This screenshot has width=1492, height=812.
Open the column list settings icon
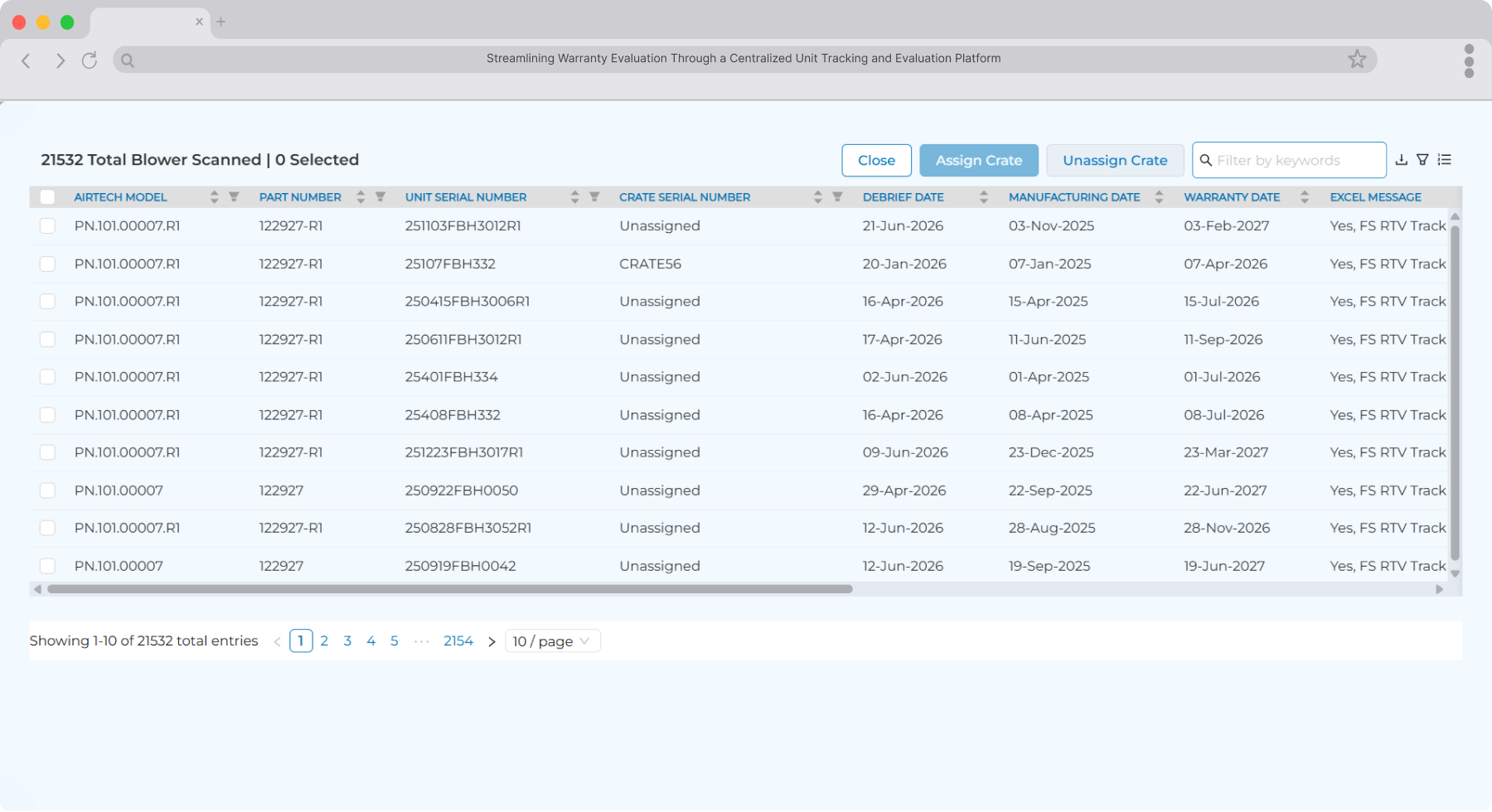pyautogui.click(x=1445, y=160)
